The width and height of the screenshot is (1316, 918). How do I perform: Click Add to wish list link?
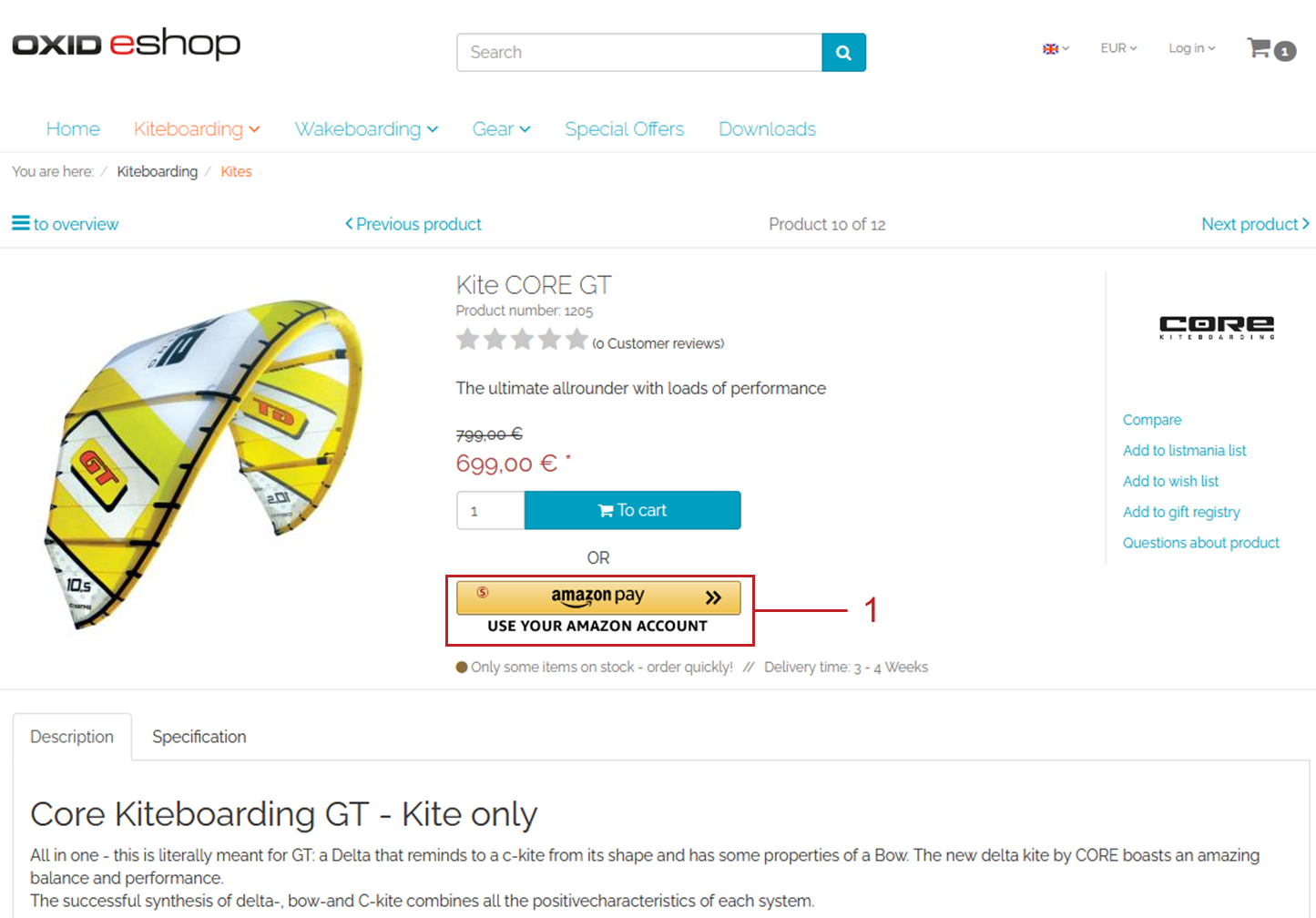(x=1170, y=481)
